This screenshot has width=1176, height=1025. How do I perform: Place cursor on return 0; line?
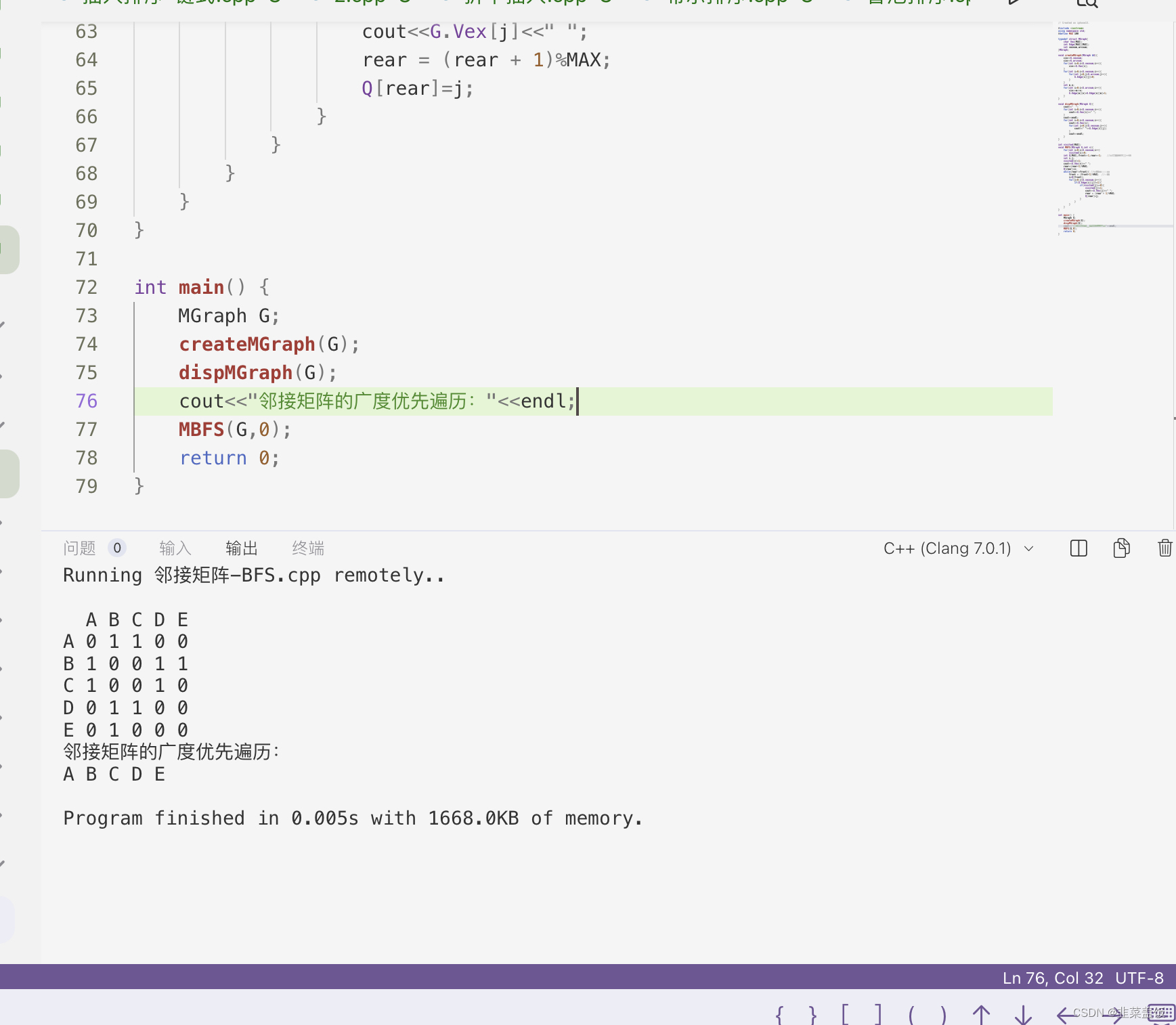[x=230, y=458]
